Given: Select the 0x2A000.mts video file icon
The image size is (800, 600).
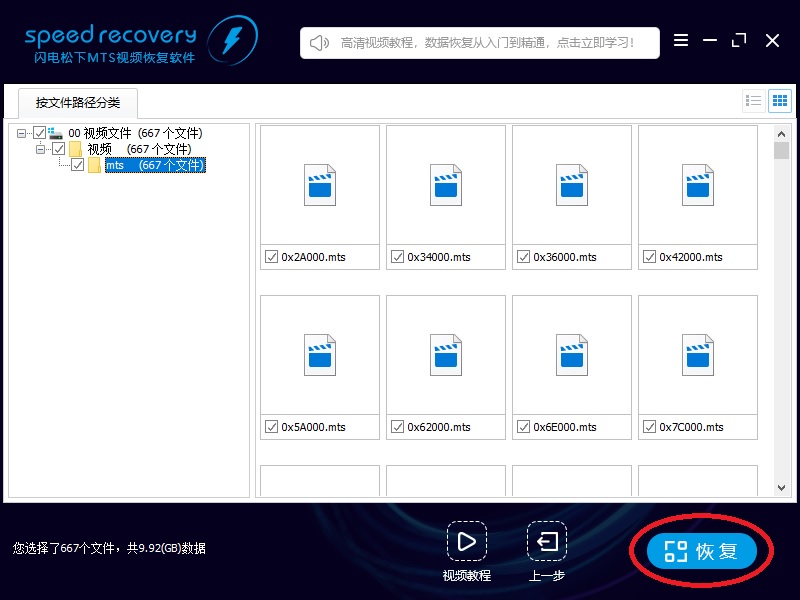Looking at the screenshot, I should click(x=320, y=185).
